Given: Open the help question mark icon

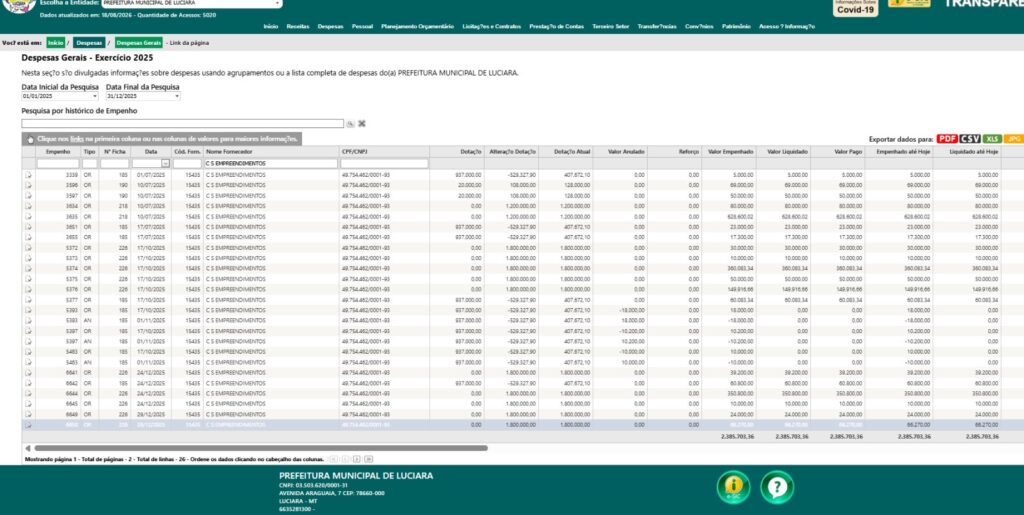Looking at the screenshot, I should point(777,487).
